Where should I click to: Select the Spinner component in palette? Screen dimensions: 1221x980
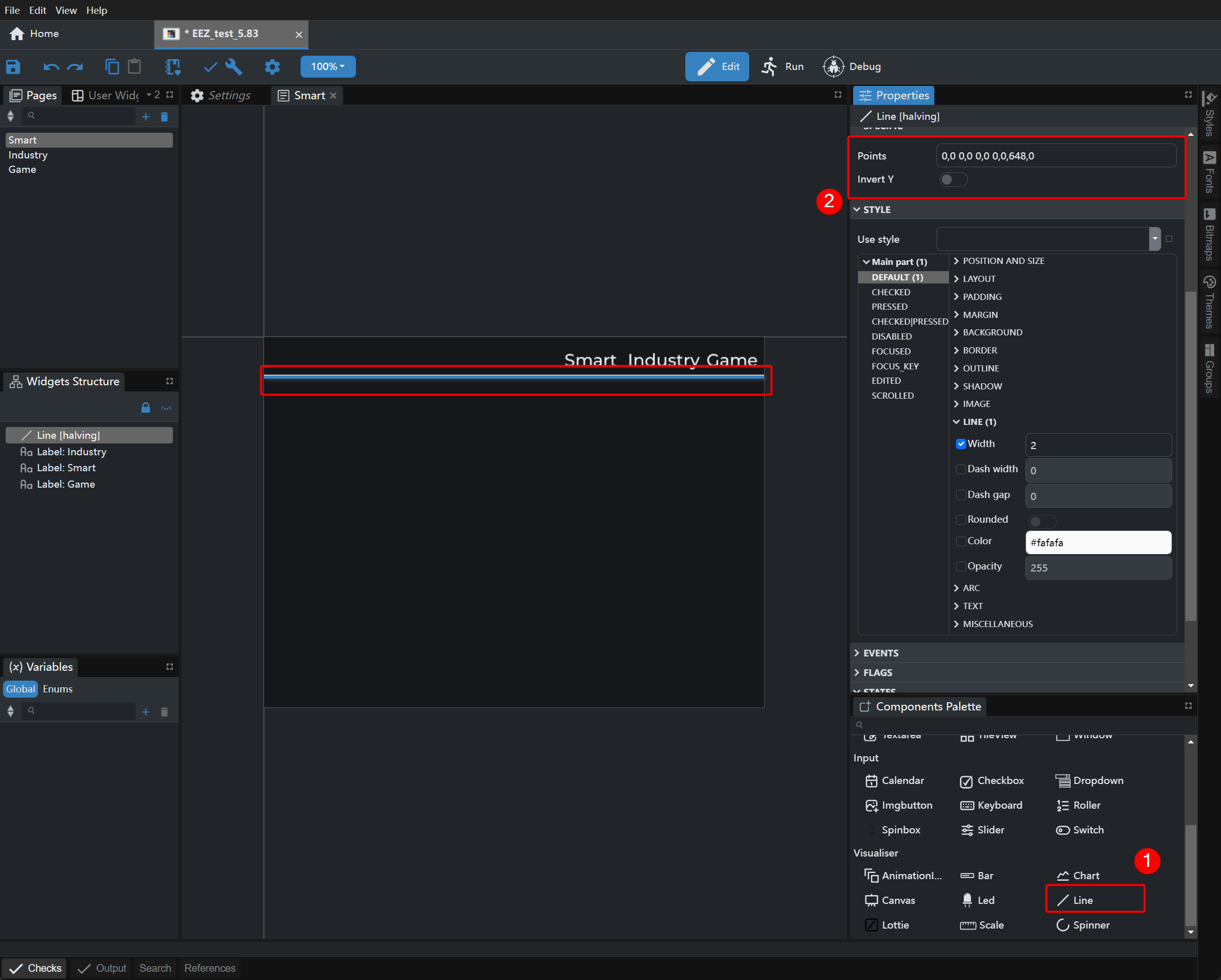tap(1082, 924)
